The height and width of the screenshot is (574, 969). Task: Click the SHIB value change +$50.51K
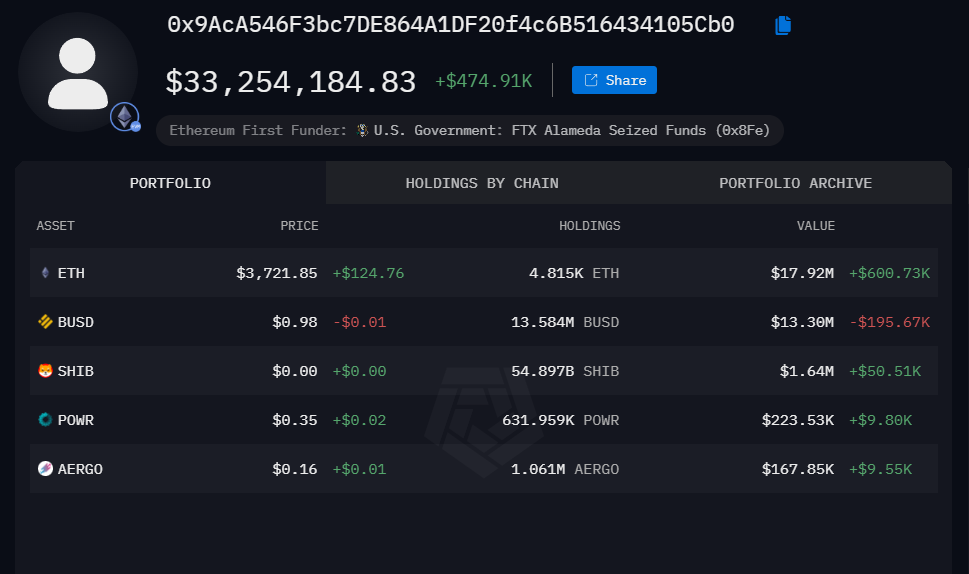pos(885,371)
